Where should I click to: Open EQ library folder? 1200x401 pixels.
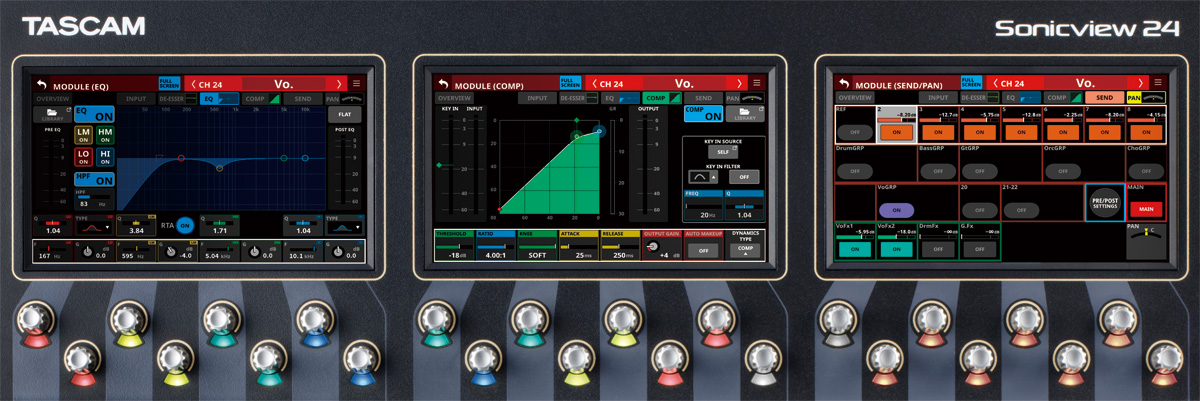click(51, 115)
